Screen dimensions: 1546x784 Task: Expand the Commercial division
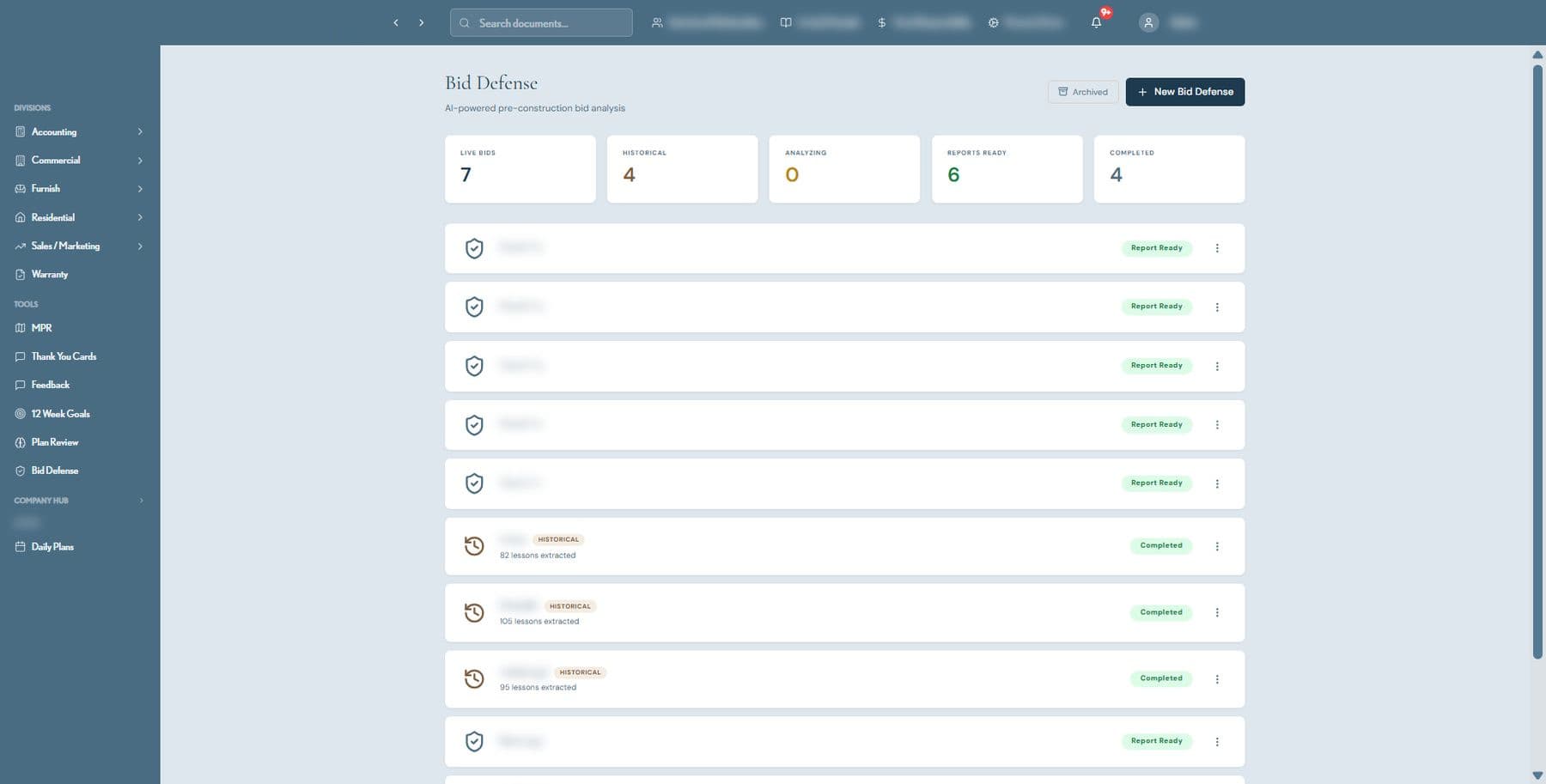tap(140, 161)
